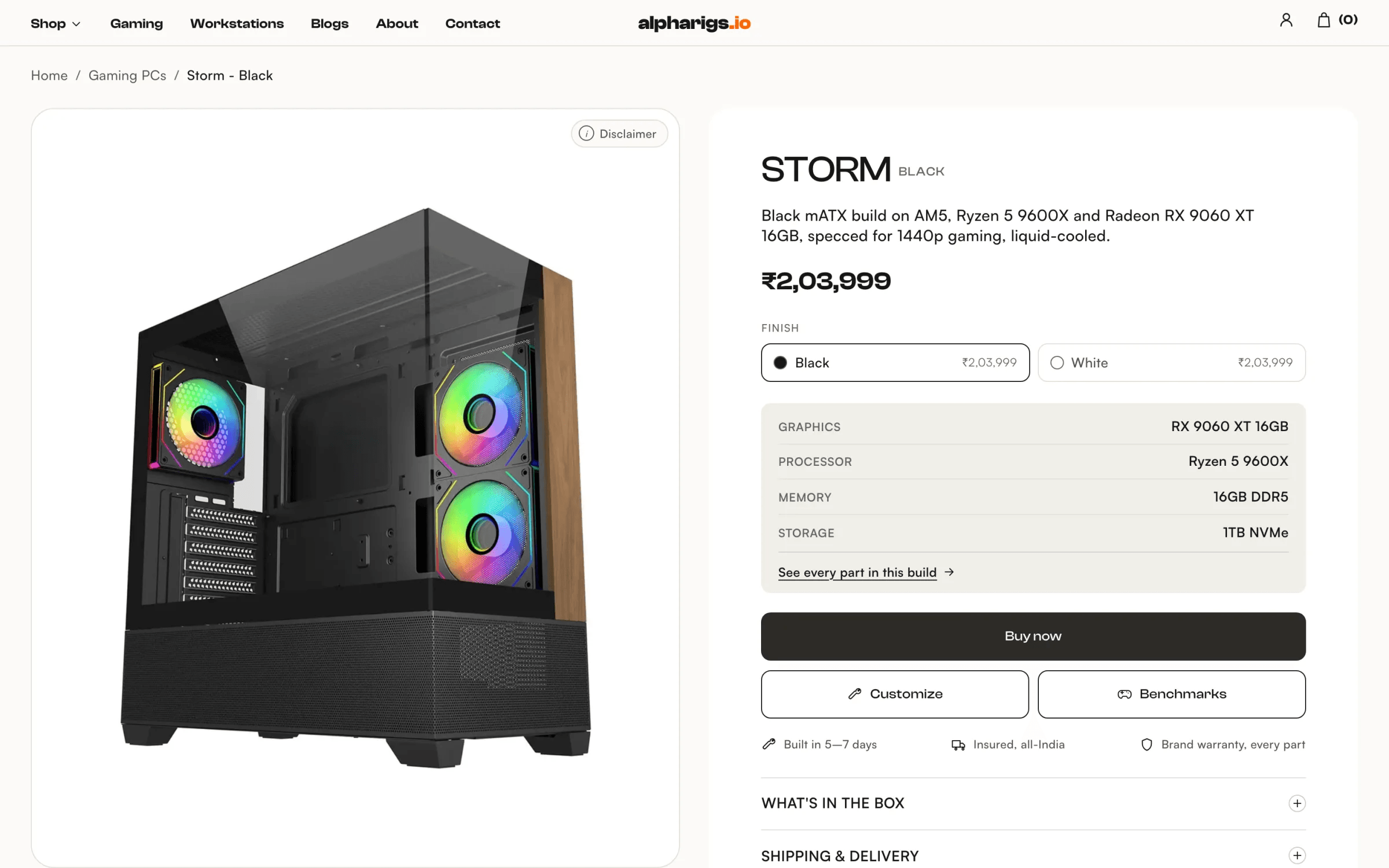Screen dimensions: 1389x868
Task: Click Brand warranty, every part text
Action: pyautogui.click(x=1233, y=745)
